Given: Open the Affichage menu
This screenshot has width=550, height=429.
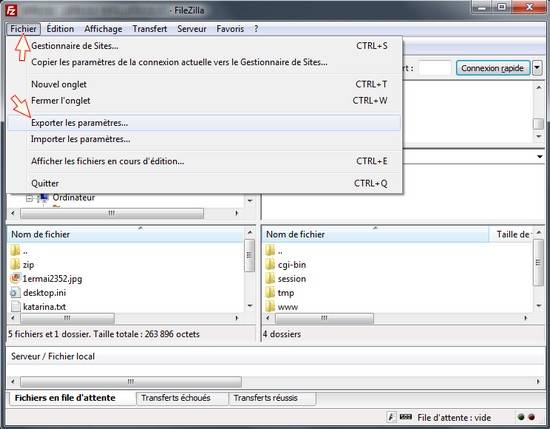Looking at the screenshot, I should tap(103, 29).
